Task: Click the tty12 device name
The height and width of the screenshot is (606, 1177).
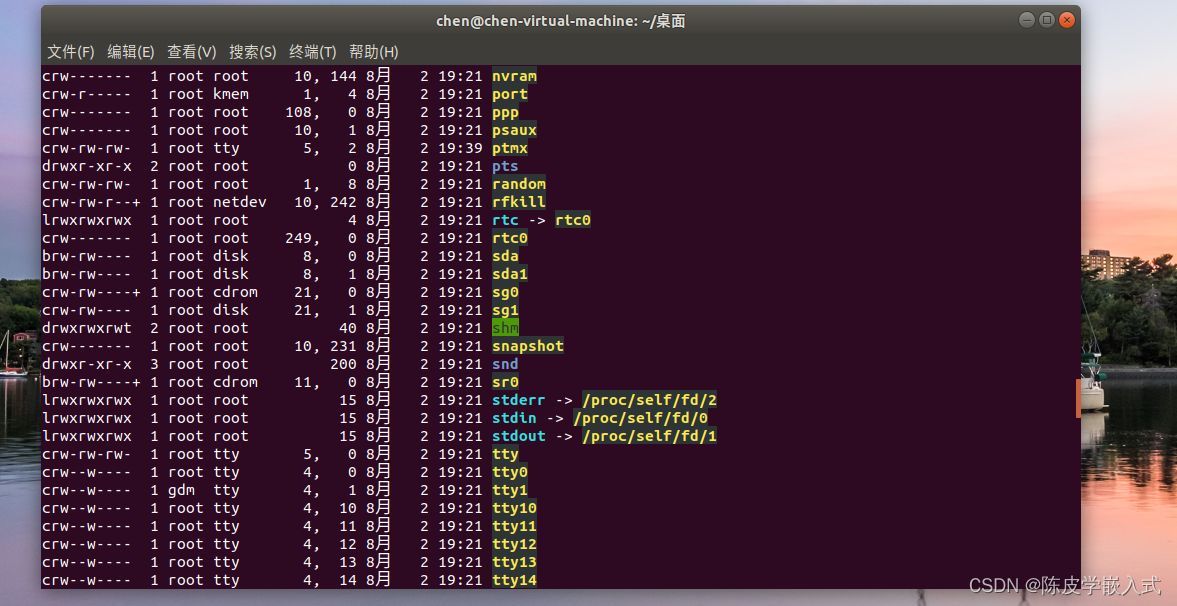Action: 514,544
